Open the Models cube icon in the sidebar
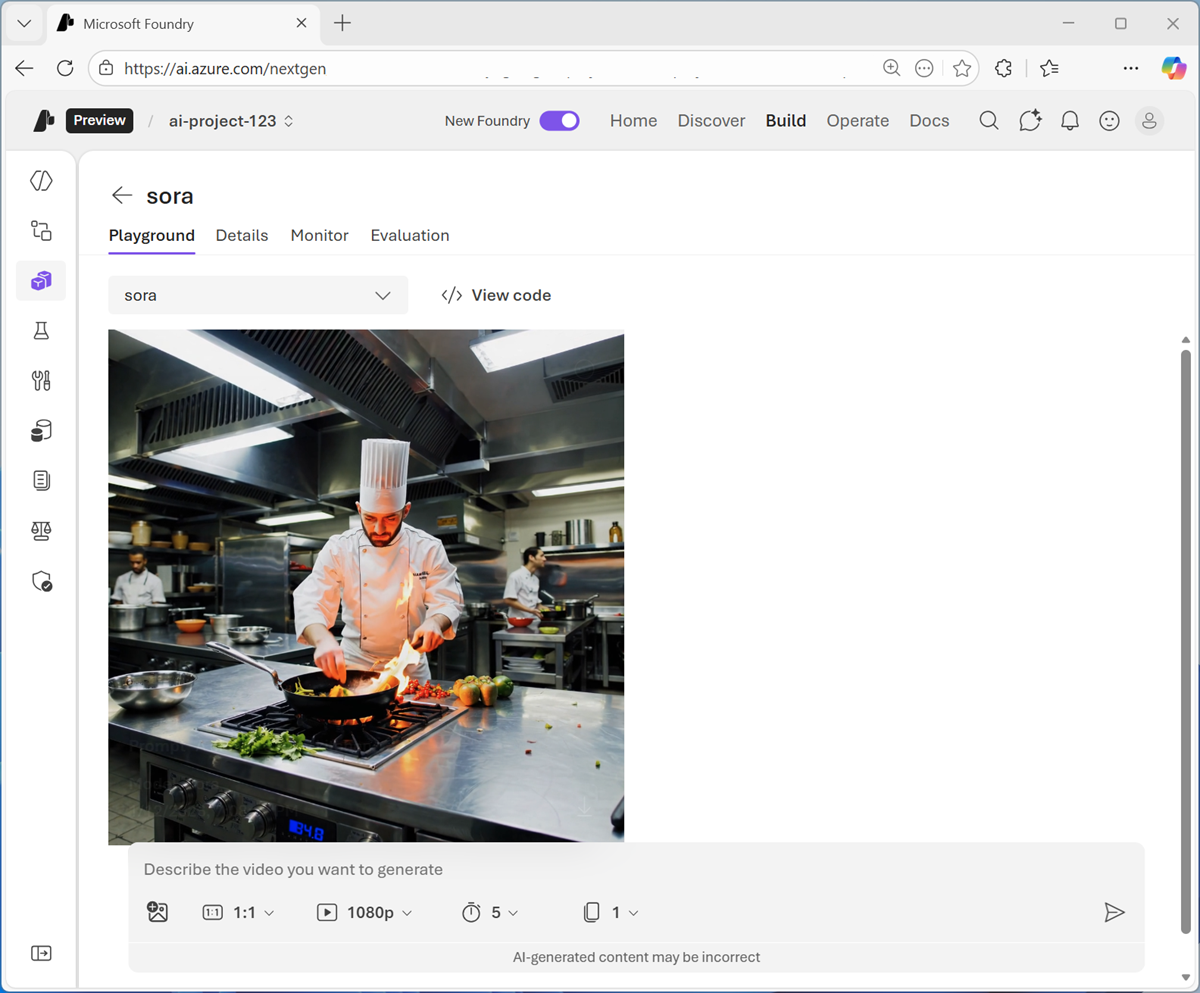Image resolution: width=1200 pixels, height=993 pixels. coord(41,281)
